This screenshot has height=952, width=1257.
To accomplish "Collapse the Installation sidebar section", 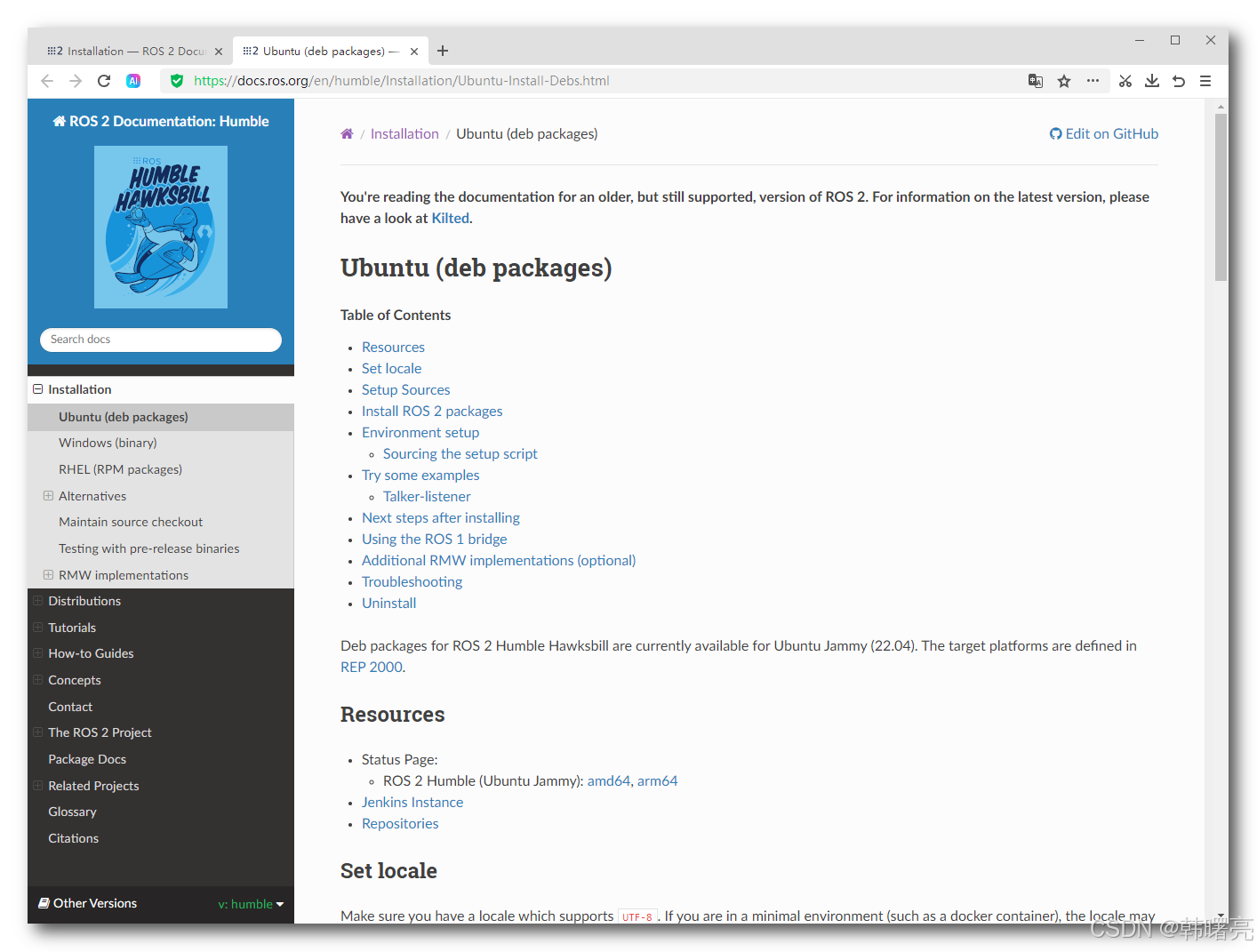I will (x=38, y=389).
